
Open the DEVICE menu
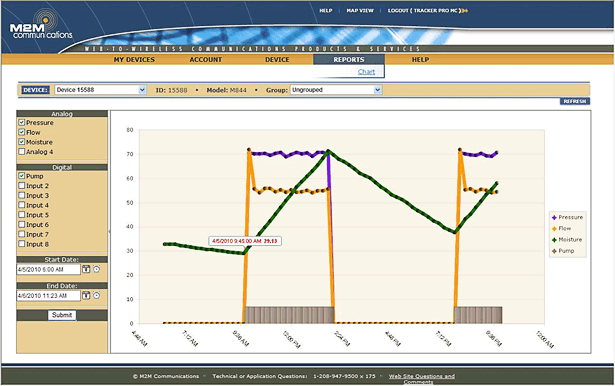(277, 60)
